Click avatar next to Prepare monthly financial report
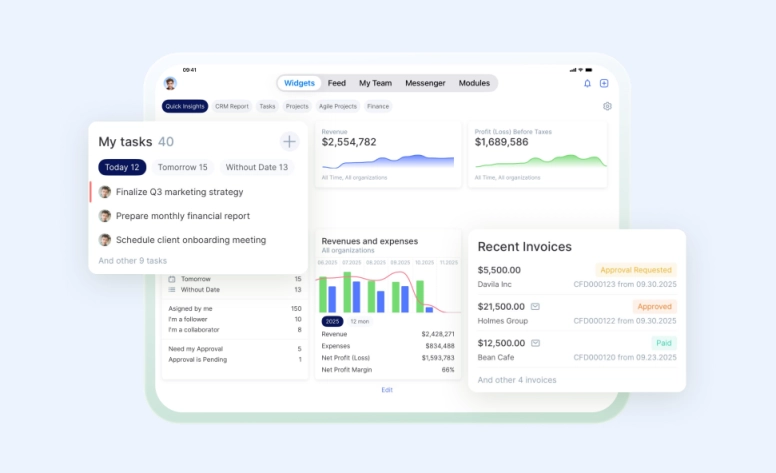 [104, 216]
